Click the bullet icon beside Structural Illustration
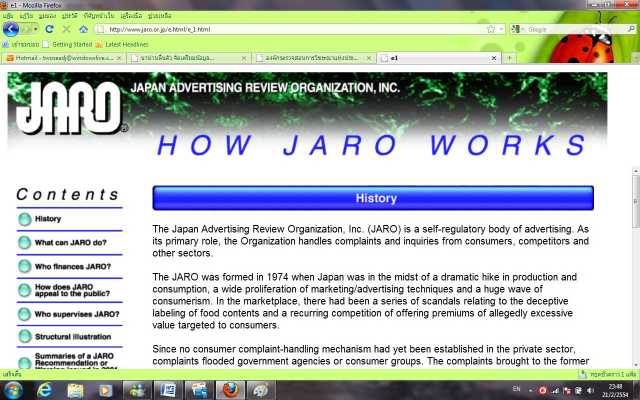640x400 pixels. (x=24, y=337)
